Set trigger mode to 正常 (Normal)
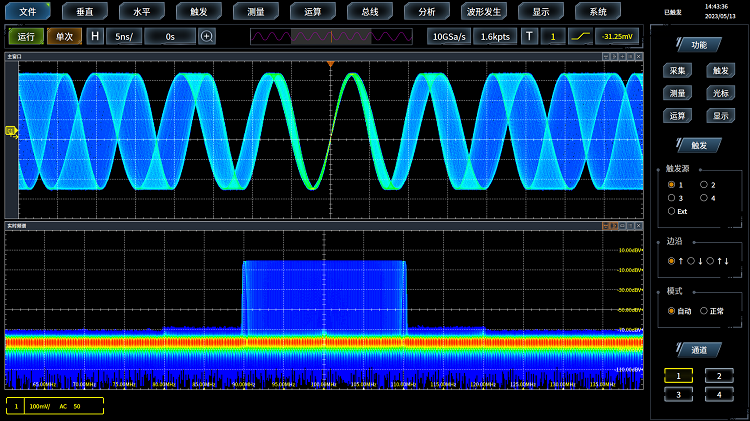Viewport: 750px width, 421px height. (x=704, y=311)
